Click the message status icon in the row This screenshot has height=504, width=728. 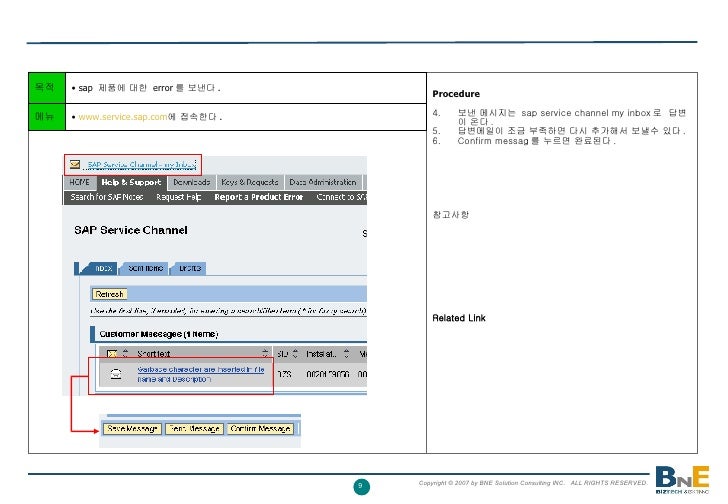(116, 374)
